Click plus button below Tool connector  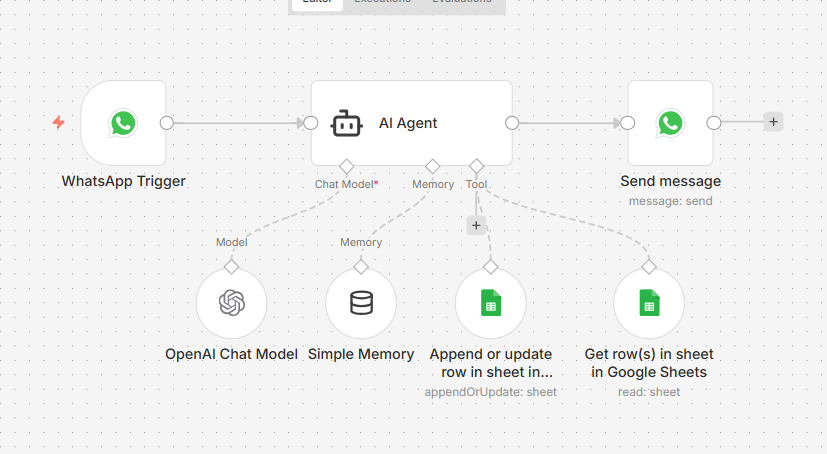476,225
